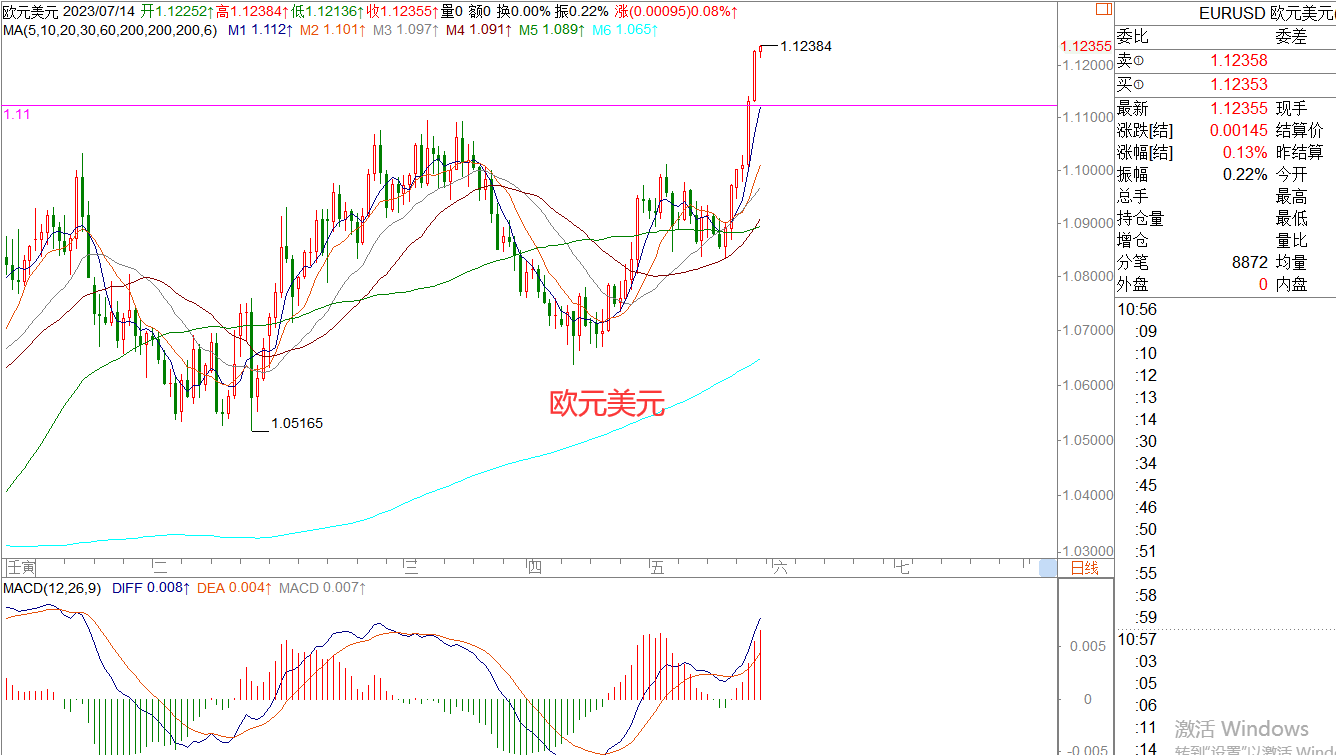Click the 欧元美元 2023/07/14 header text
This screenshot has height=755, width=1336.
point(70,11)
